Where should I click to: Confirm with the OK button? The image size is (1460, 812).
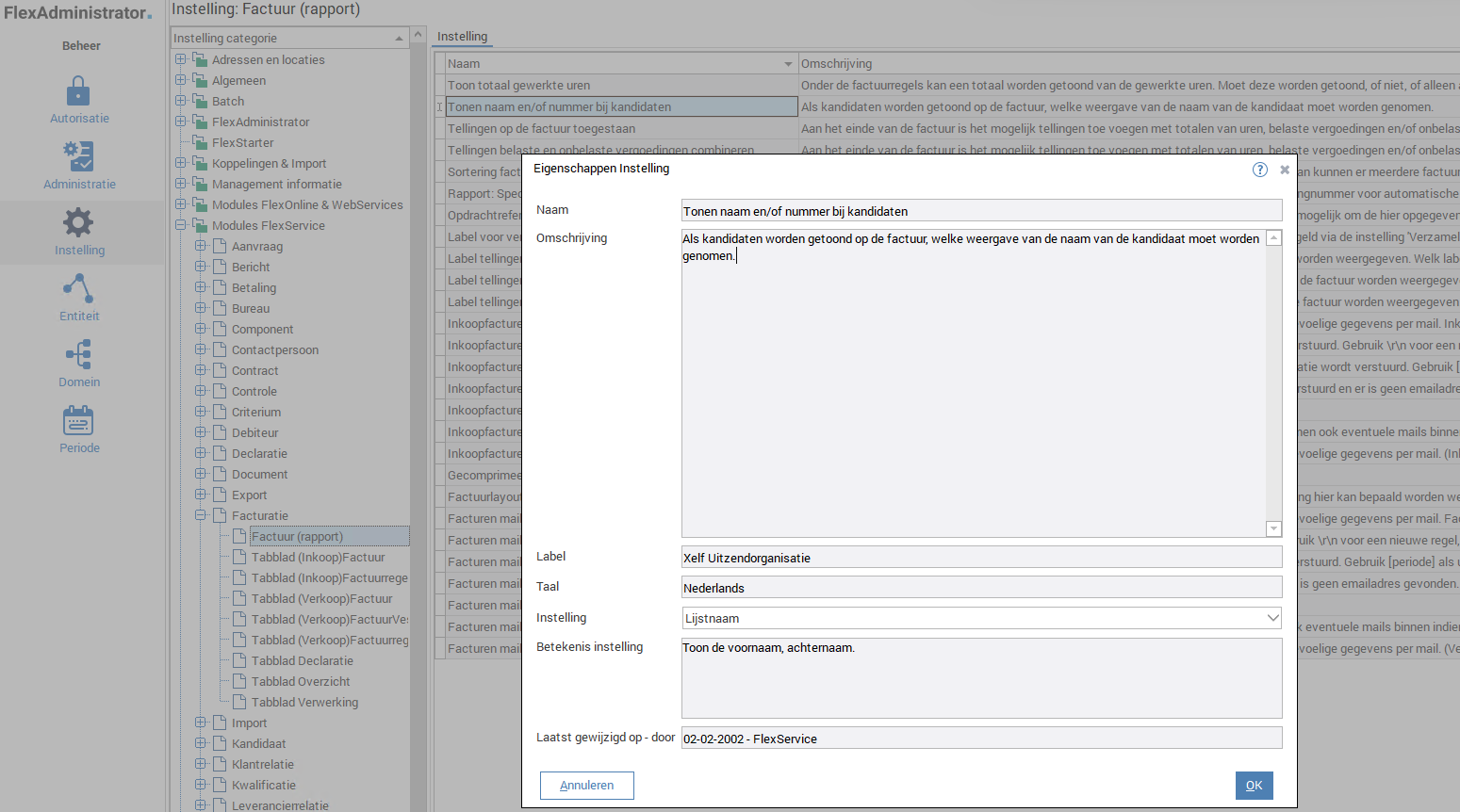pos(1254,786)
